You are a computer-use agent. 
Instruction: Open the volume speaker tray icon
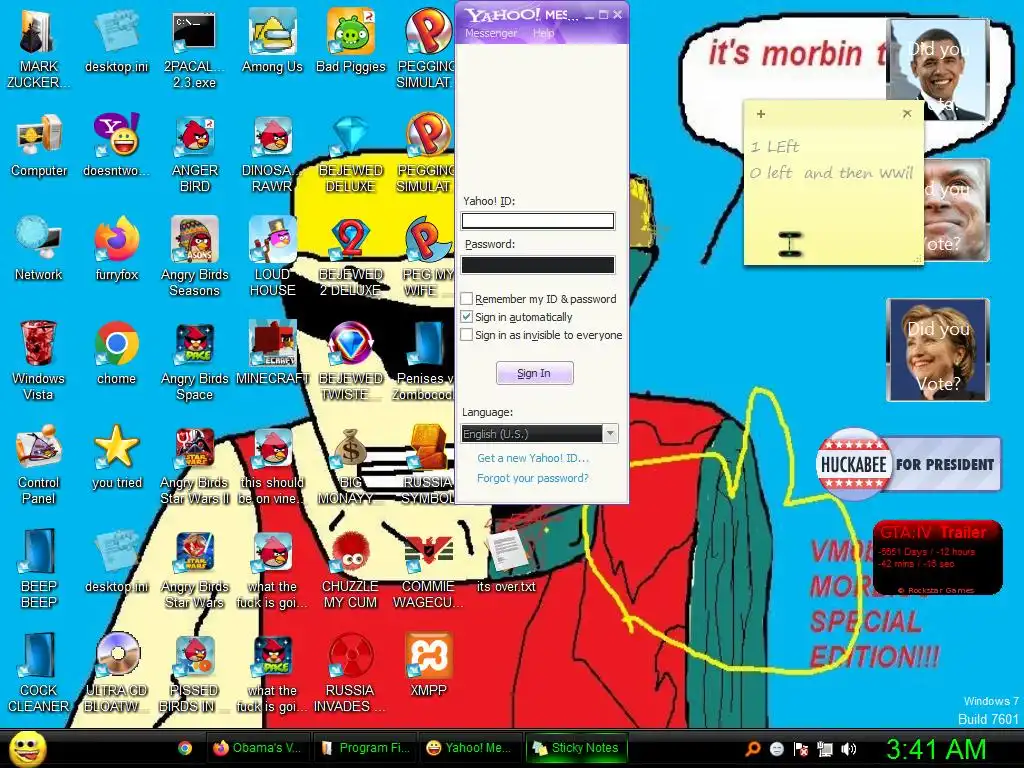(x=848, y=748)
